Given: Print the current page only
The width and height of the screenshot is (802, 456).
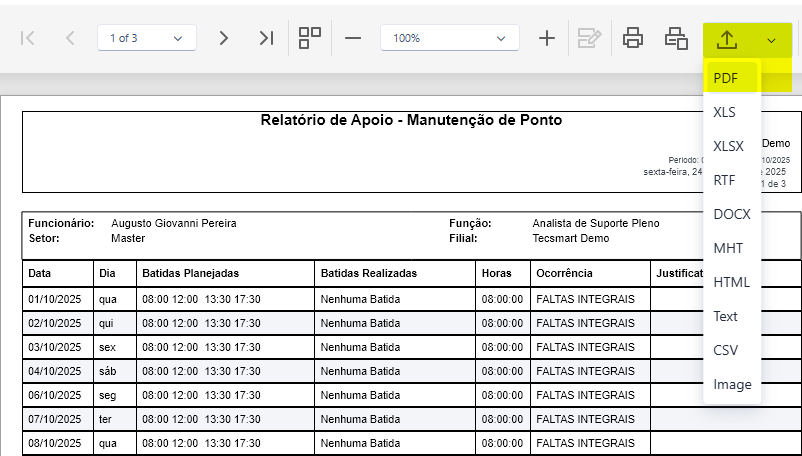Looking at the screenshot, I should (x=676, y=38).
